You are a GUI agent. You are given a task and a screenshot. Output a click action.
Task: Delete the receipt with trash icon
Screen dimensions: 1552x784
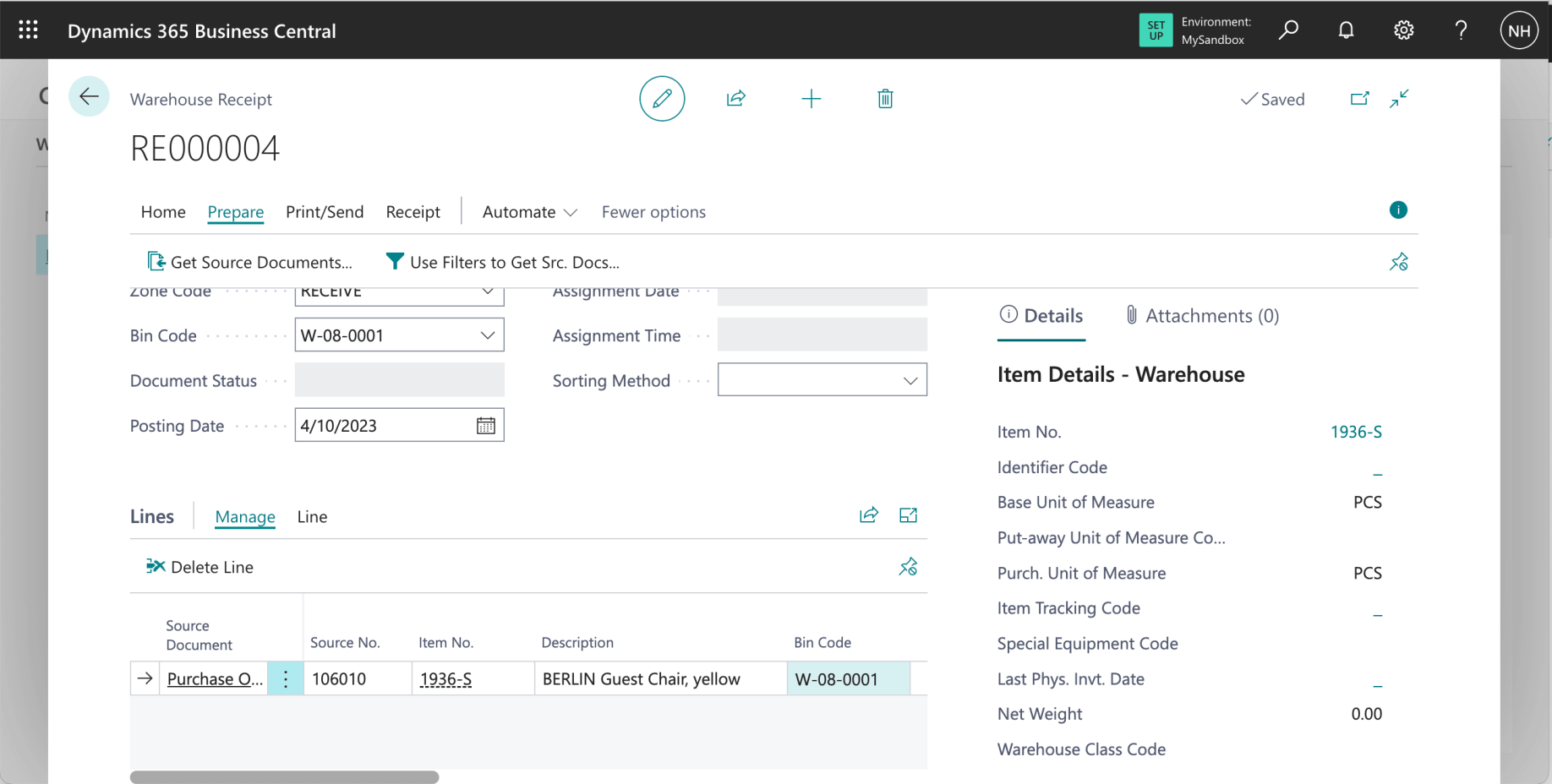pyautogui.click(x=885, y=99)
